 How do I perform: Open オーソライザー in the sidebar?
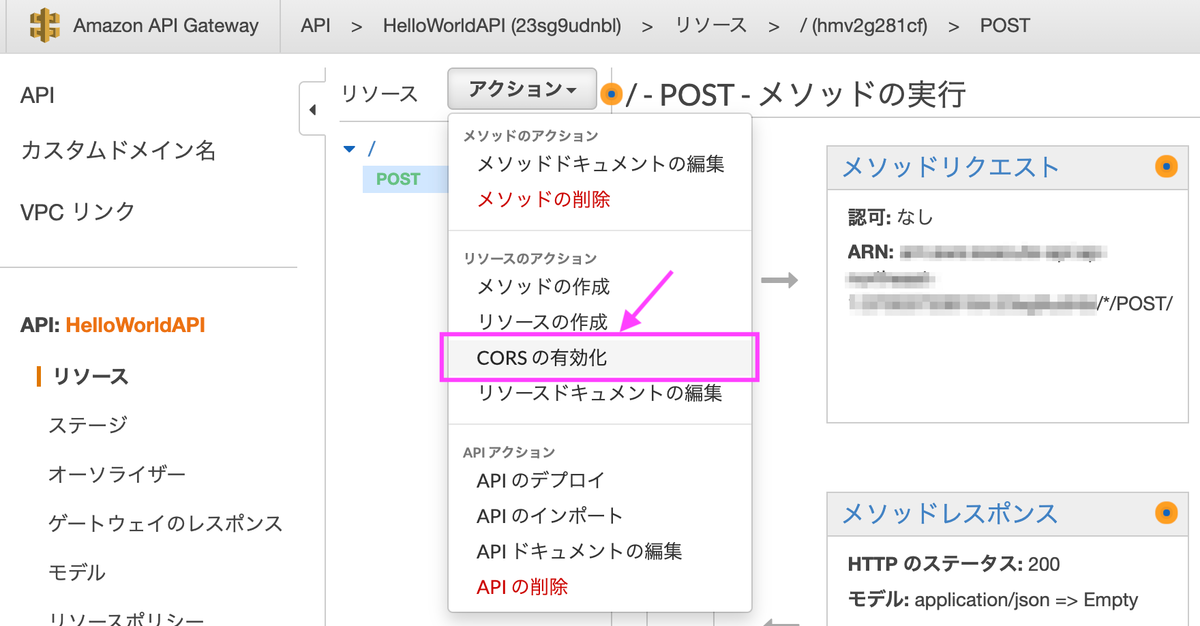pos(117,474)
